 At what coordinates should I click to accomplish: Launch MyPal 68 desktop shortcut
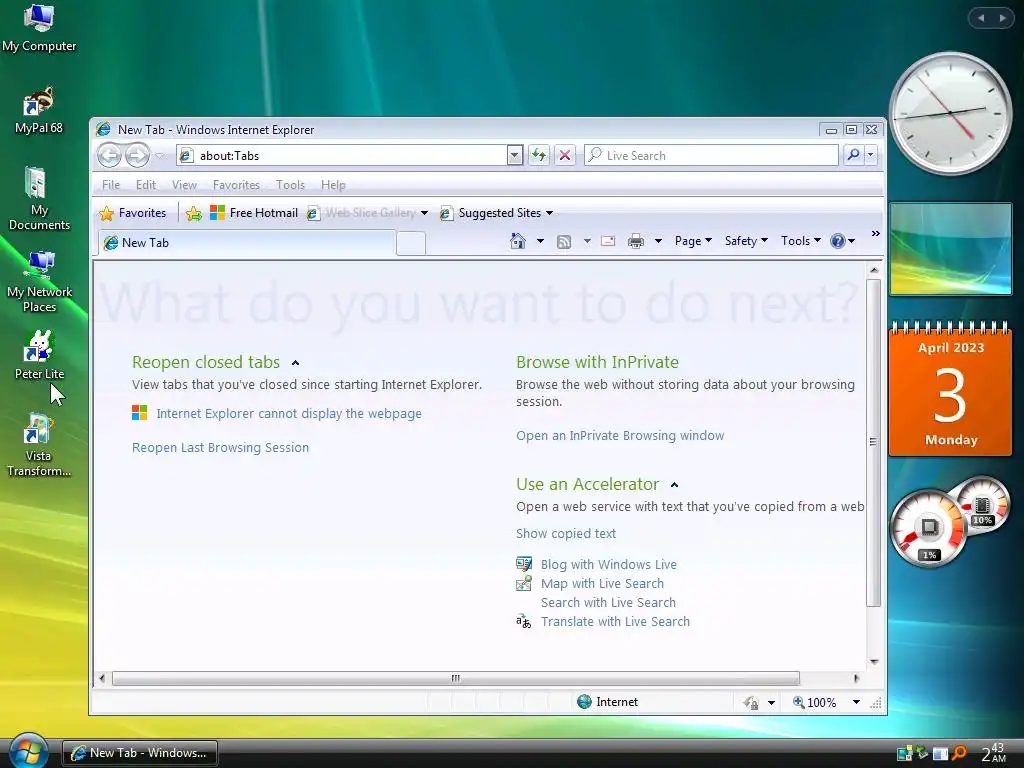[39, 110]
